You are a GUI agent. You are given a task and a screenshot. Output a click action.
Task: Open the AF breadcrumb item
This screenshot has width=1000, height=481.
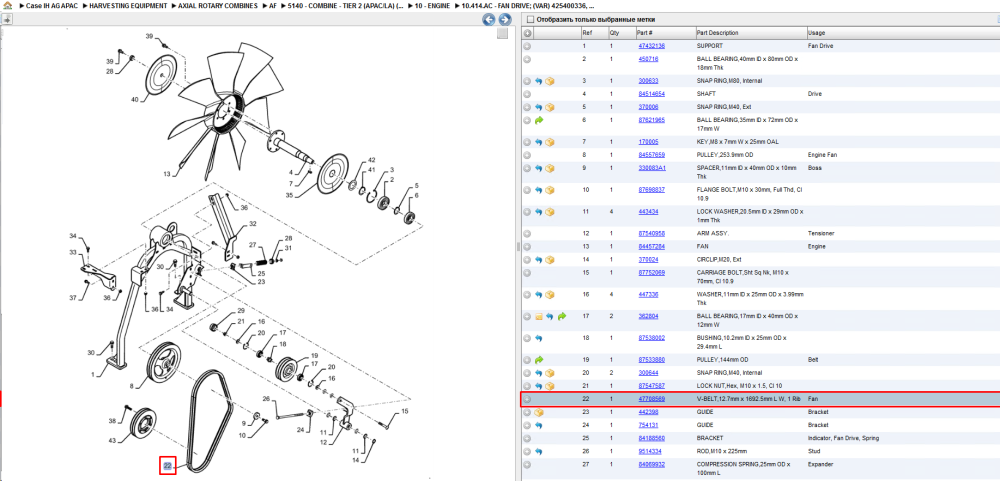click(x=272, y=5)
